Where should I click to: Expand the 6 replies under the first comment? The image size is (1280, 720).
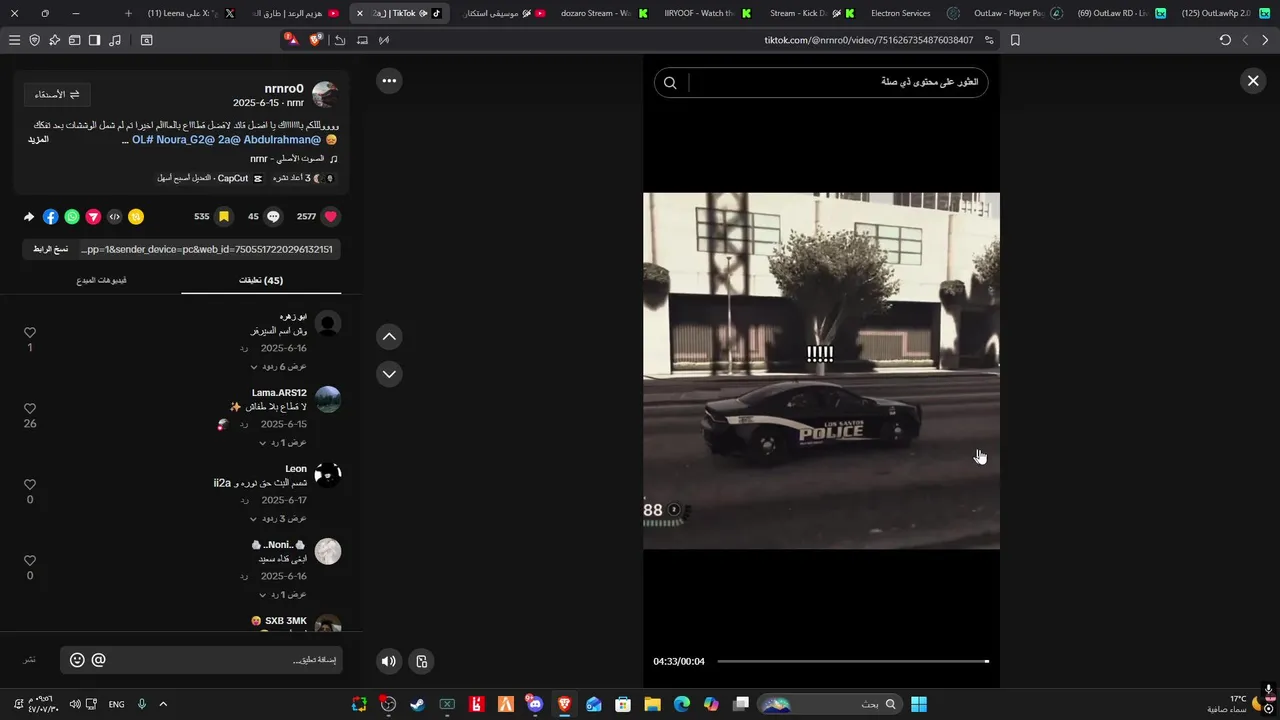[278, 367]
